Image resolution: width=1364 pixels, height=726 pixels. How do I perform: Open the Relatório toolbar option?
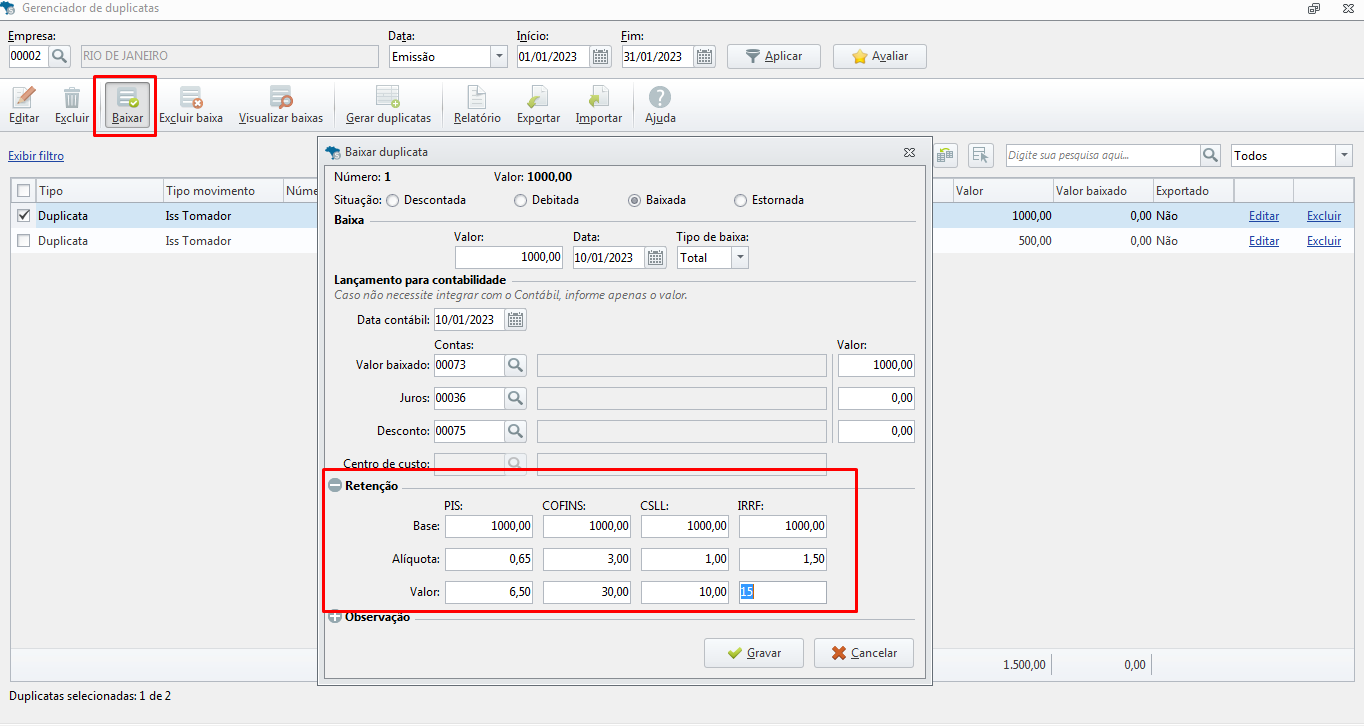pos(477,106)
